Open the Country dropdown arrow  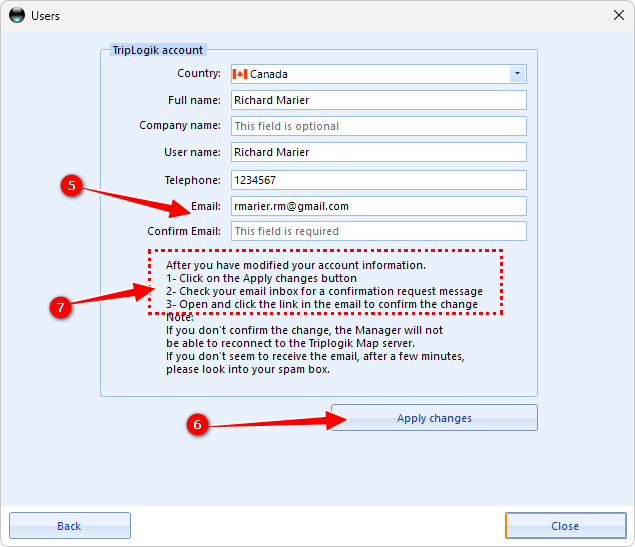click(517, 74)
